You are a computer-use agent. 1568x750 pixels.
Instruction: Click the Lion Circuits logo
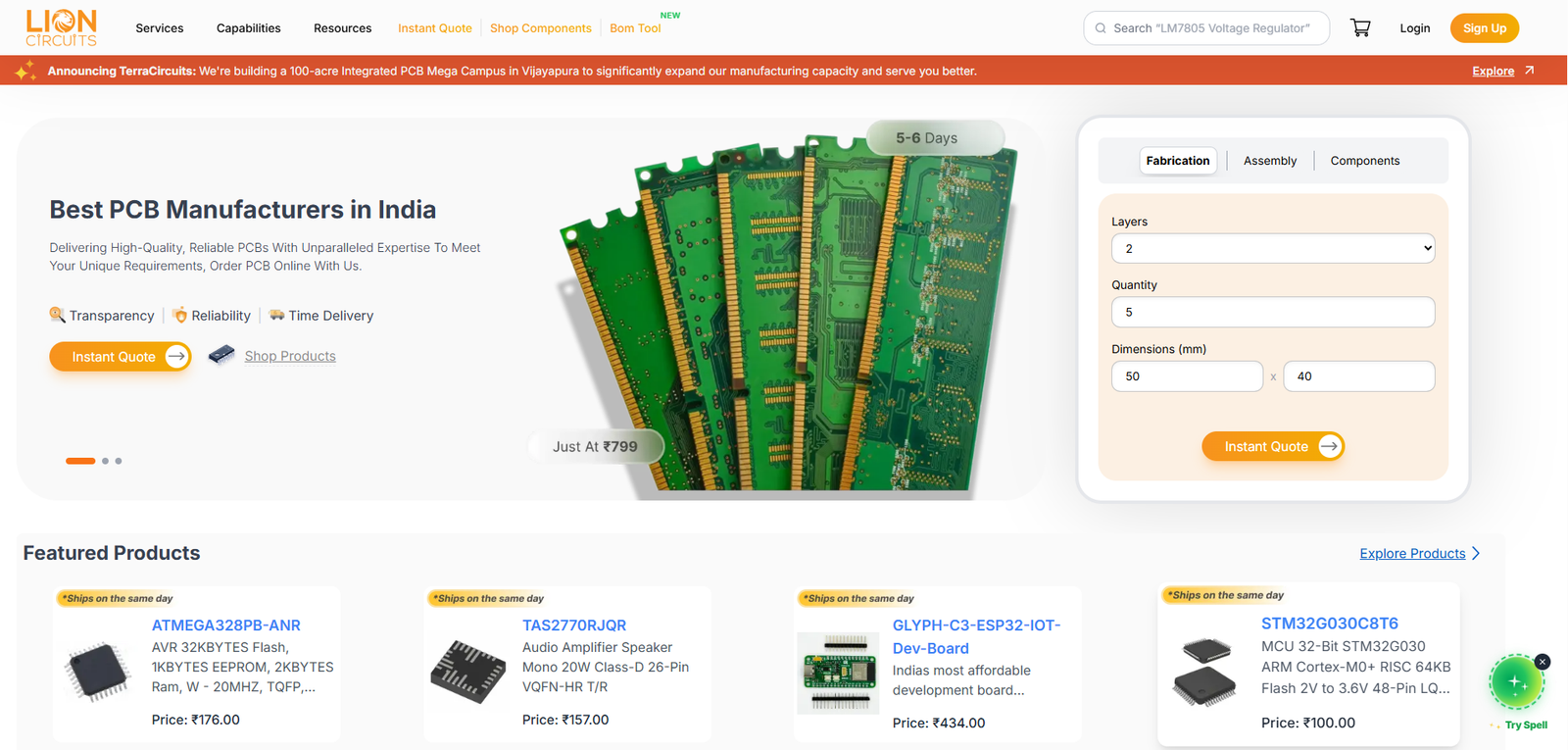61,28
